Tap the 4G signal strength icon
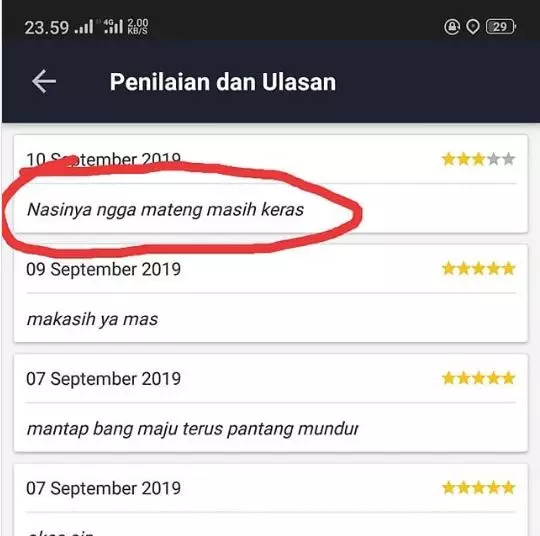The image size is (540, 536). 113,27
